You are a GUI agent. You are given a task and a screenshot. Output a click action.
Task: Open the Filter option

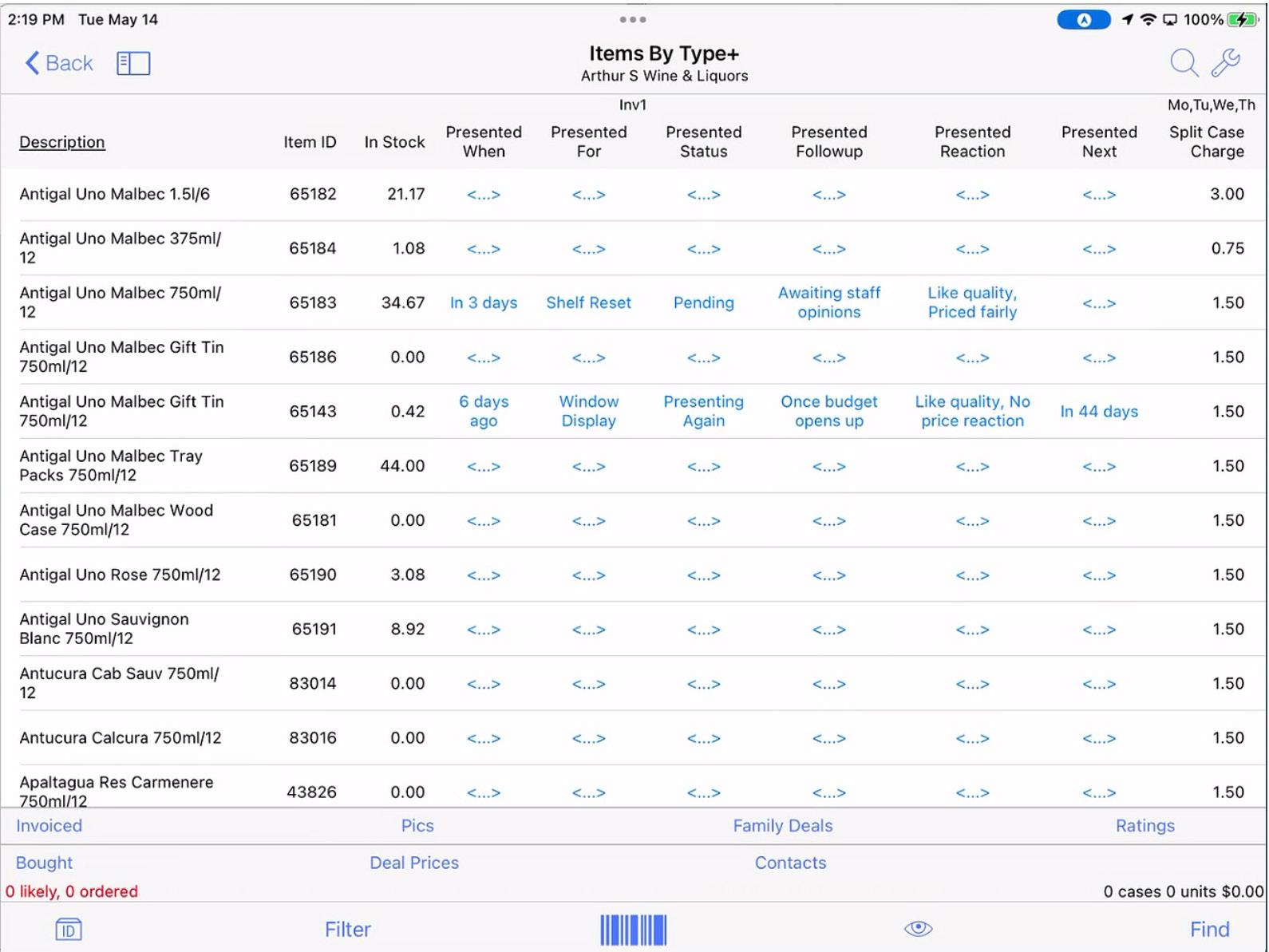click(x=348, y=930)
